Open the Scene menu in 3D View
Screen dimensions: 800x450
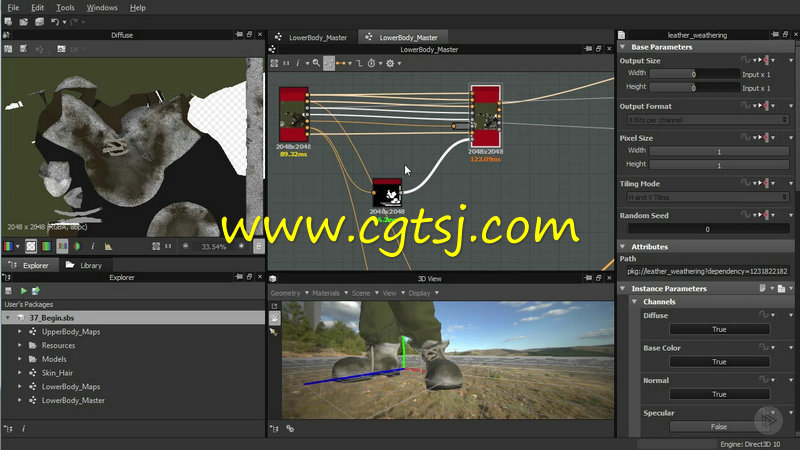(x=365, y=293)
